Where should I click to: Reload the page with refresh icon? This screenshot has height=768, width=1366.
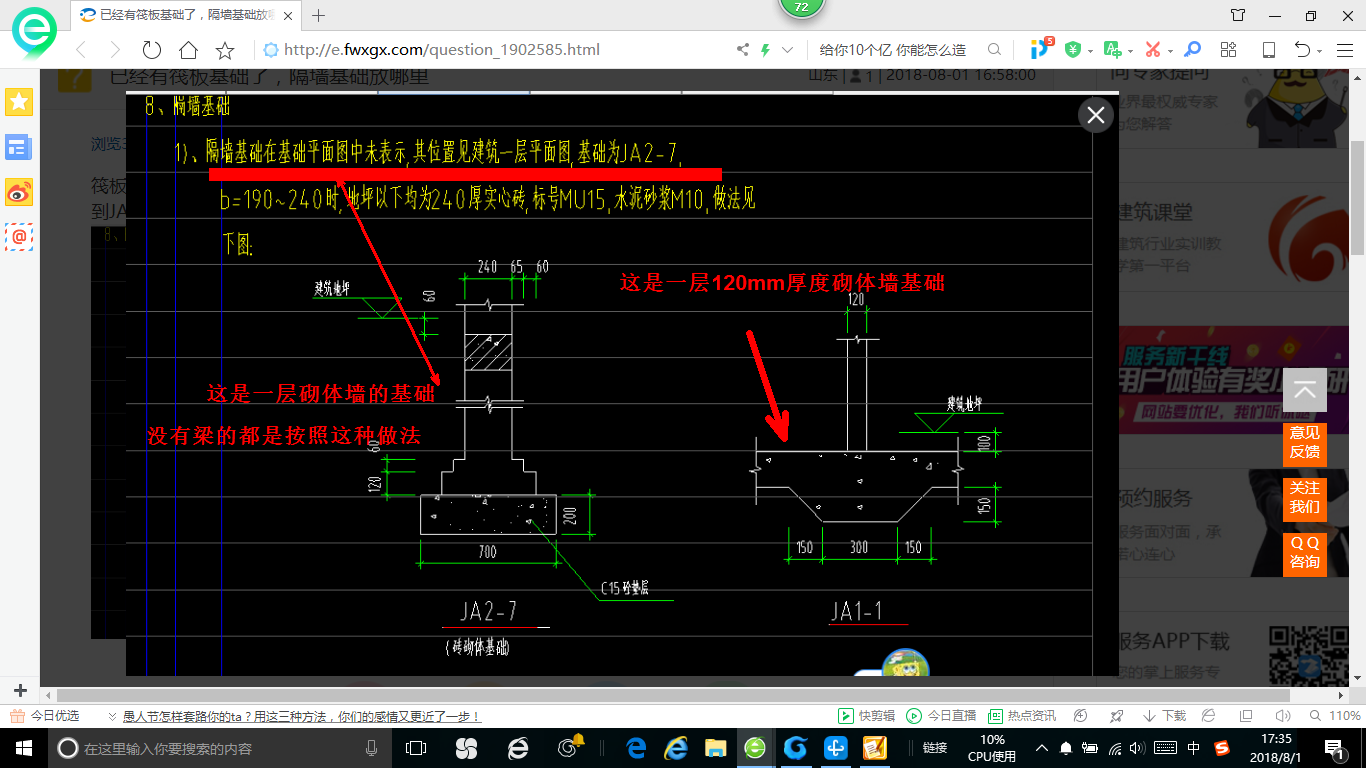point(152,50)
